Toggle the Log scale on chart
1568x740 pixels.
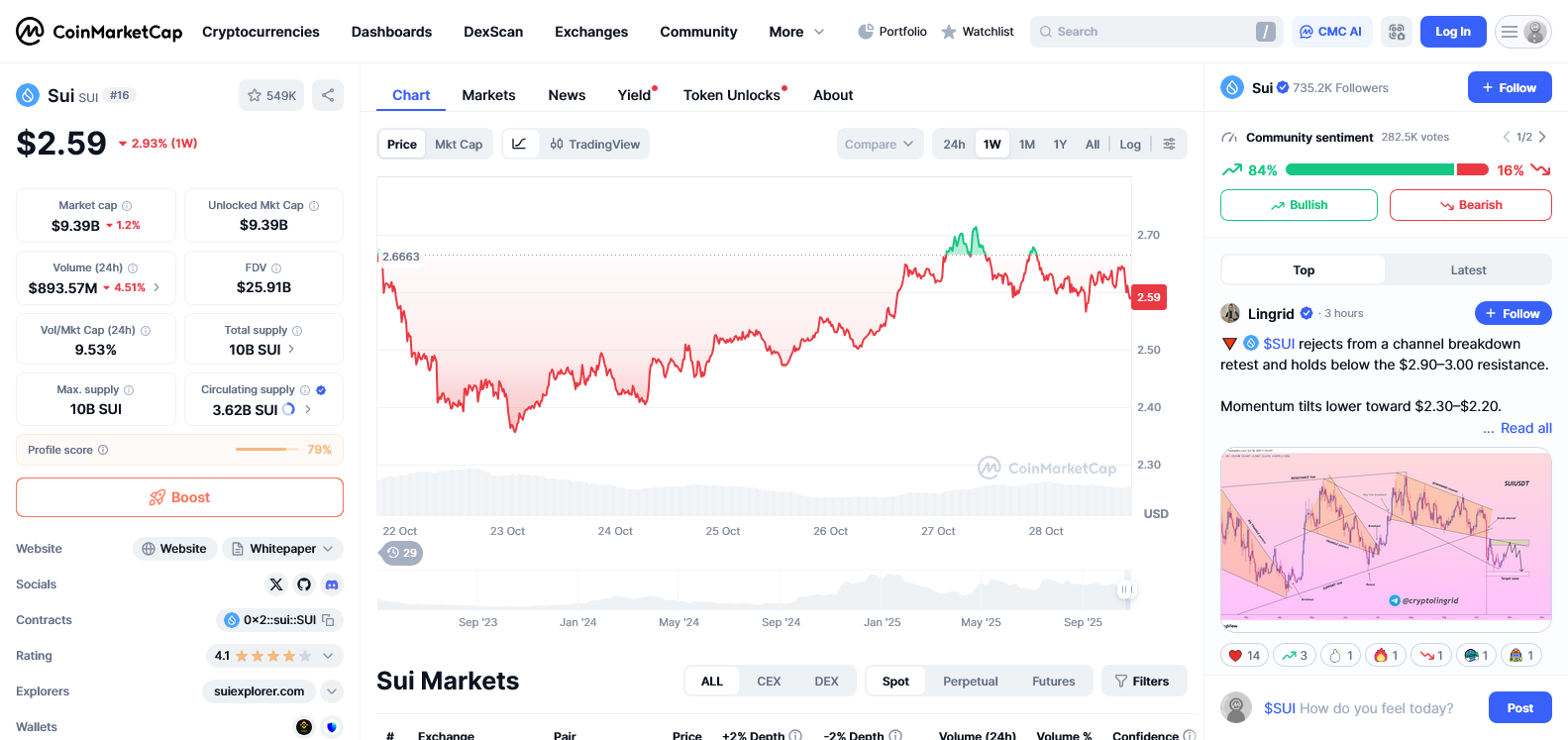point(1130,144)
